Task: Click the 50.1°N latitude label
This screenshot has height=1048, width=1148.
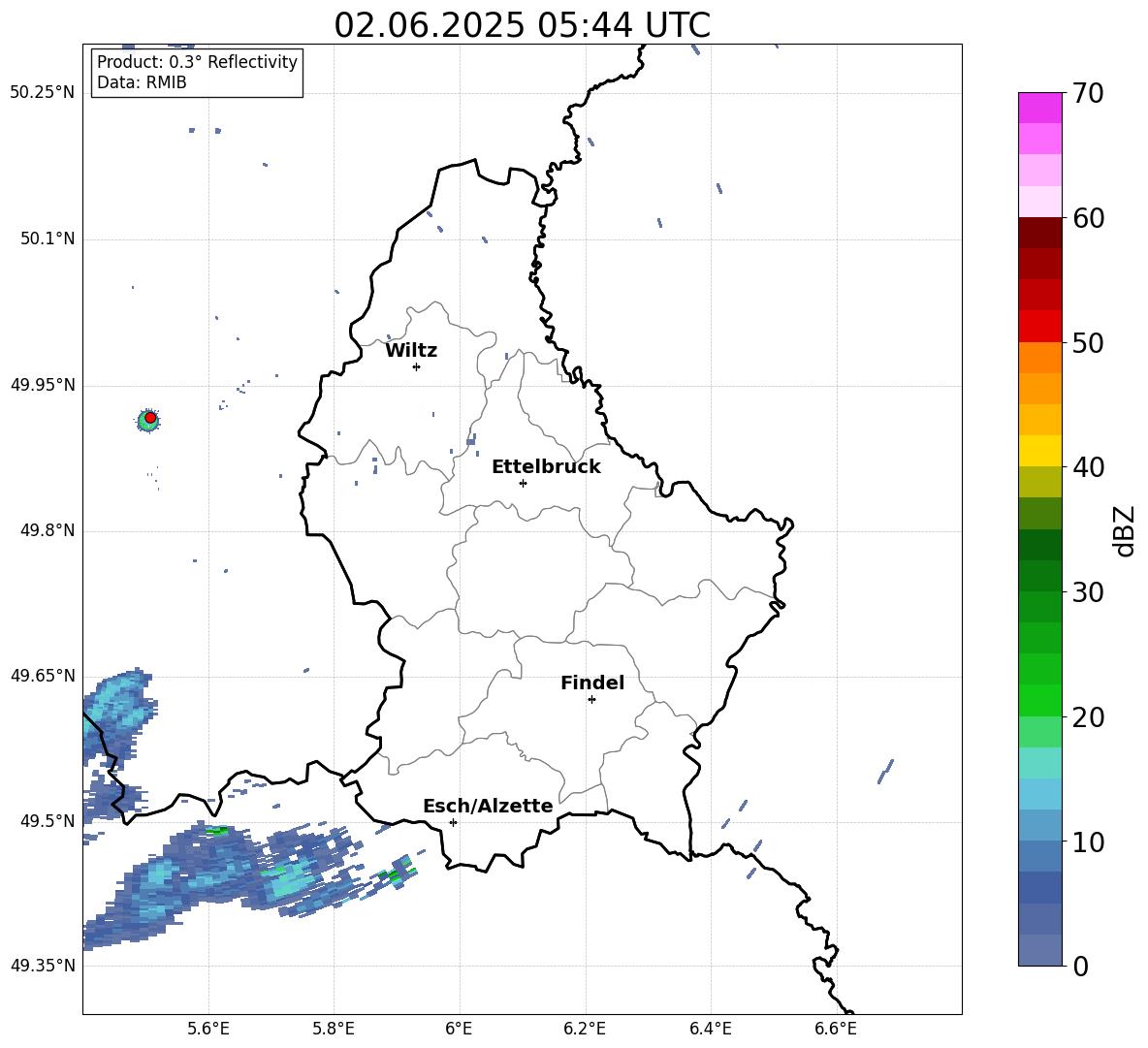Action: [48, 238]
